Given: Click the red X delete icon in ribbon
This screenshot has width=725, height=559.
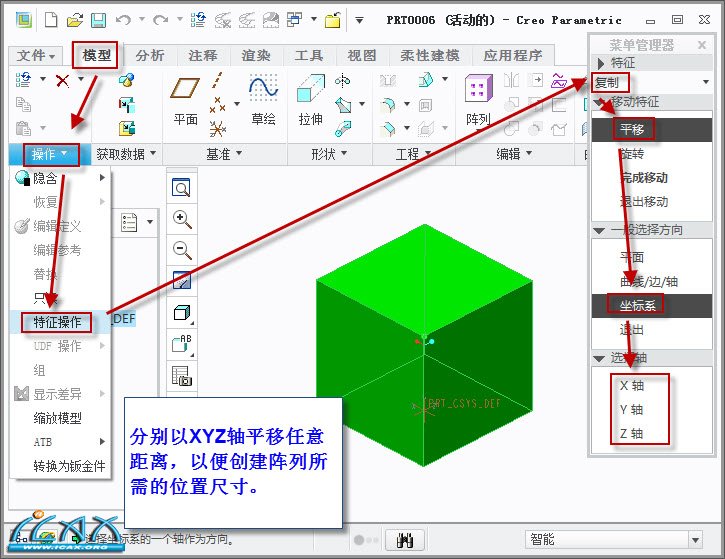Looking at the screenshot, I should pos(62,80).
